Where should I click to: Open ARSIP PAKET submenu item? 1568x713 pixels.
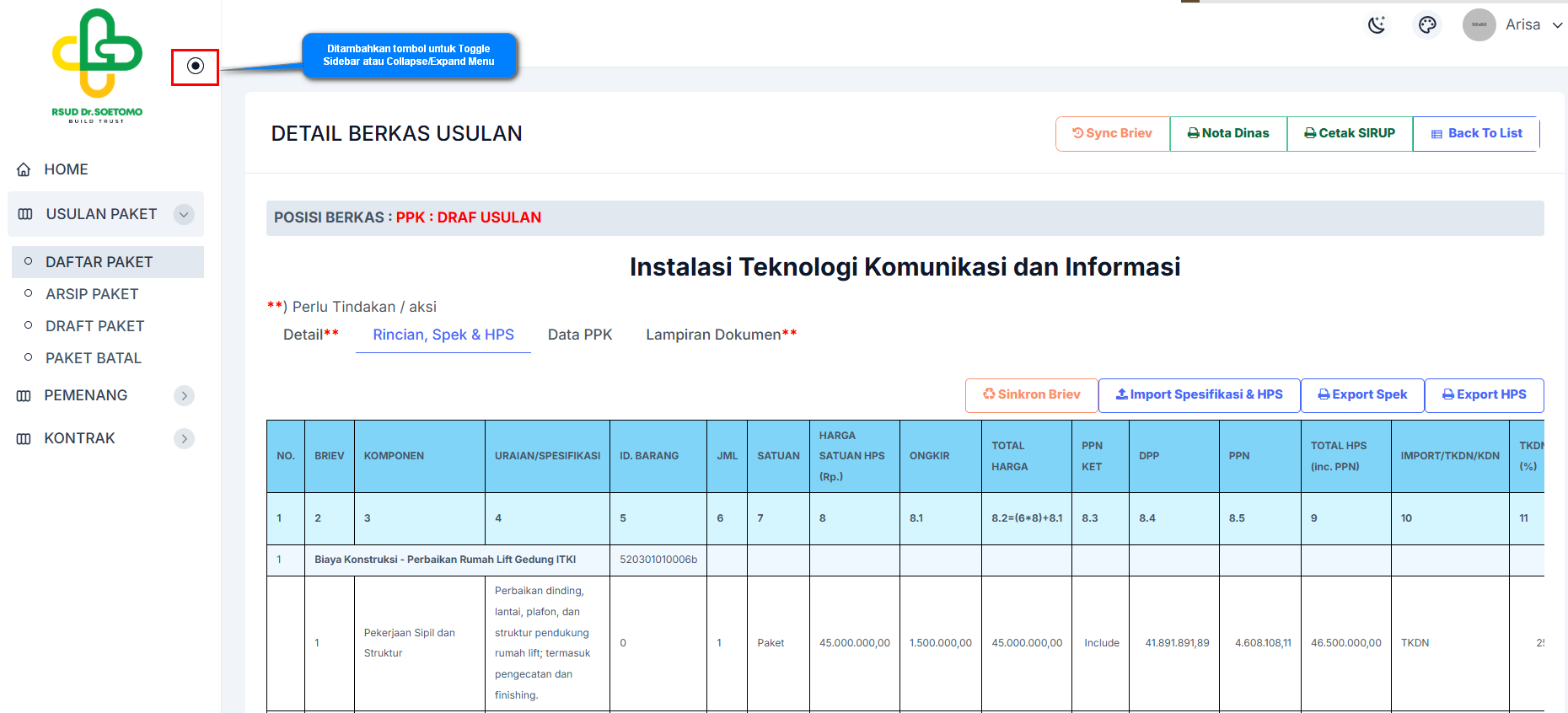point(92,294)
